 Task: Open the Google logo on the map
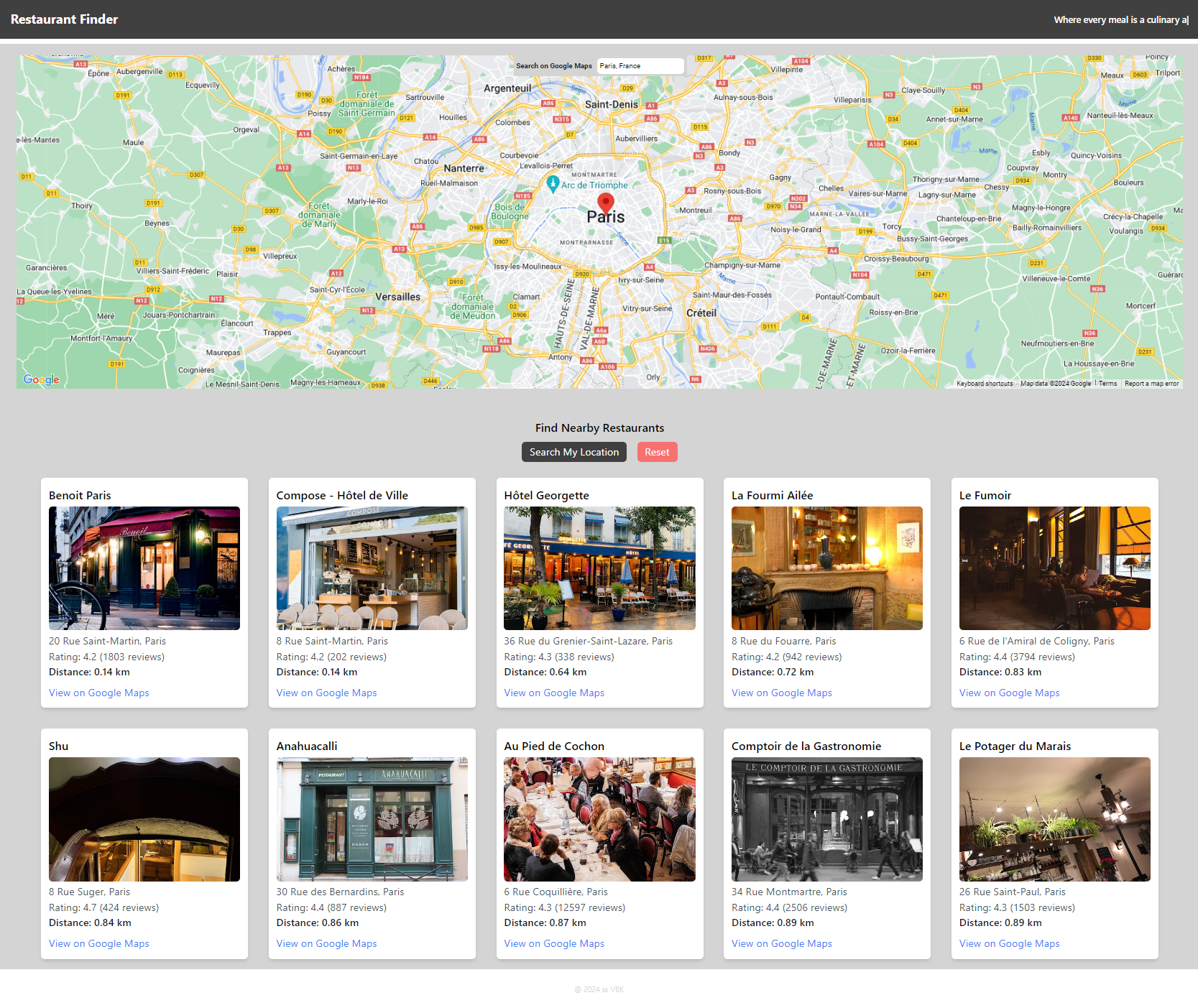click(x=42, y=379)
